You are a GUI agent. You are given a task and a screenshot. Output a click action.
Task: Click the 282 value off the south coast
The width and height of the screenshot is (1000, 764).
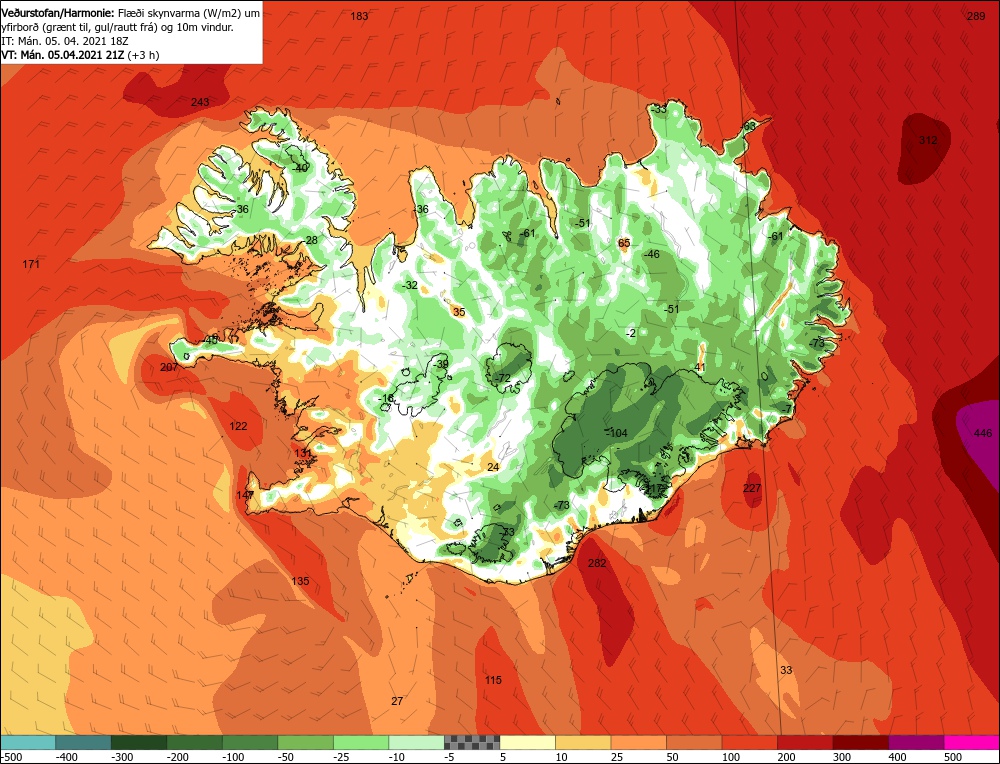597,563
